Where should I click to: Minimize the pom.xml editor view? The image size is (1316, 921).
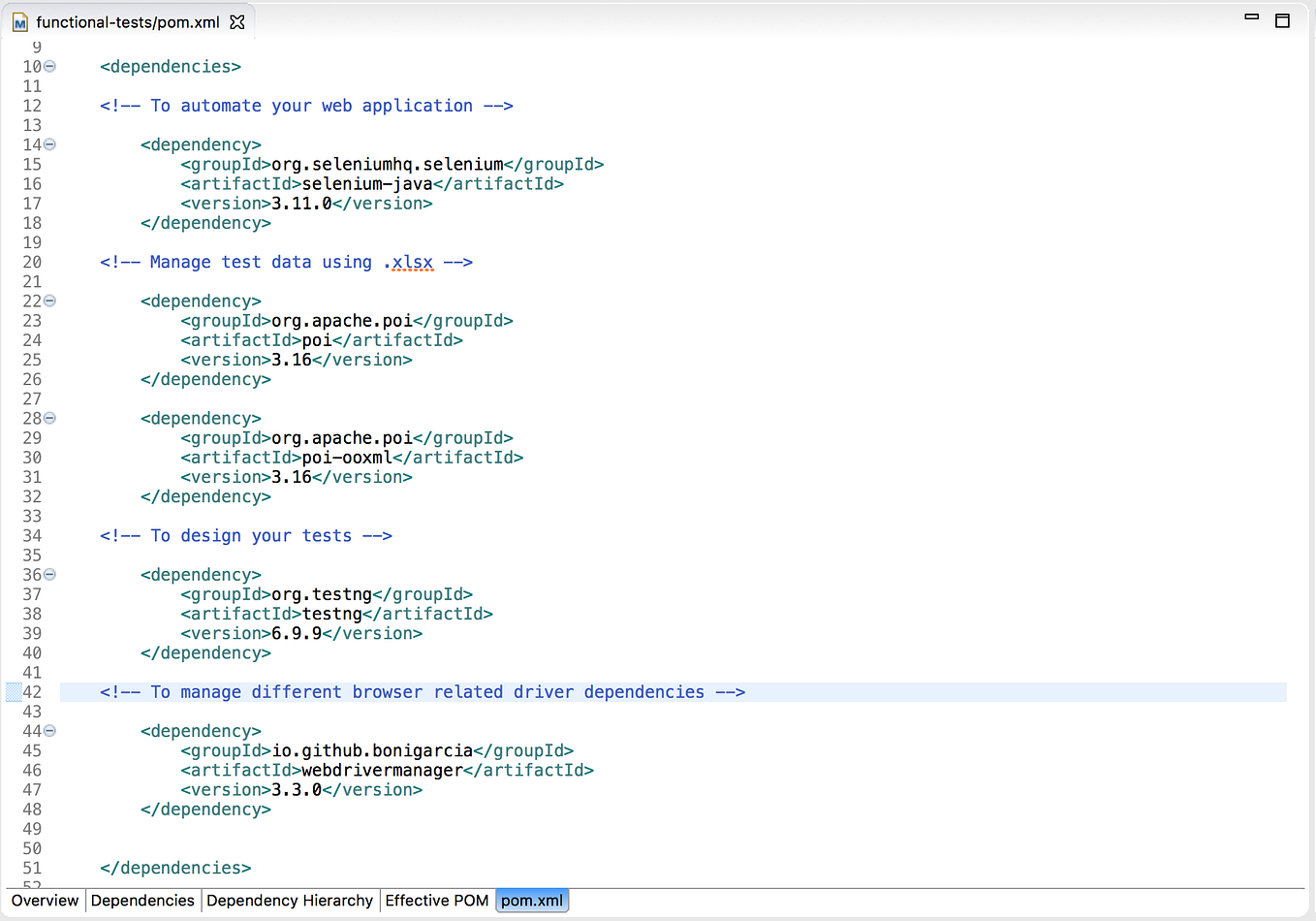click(x=1251, y=16)
